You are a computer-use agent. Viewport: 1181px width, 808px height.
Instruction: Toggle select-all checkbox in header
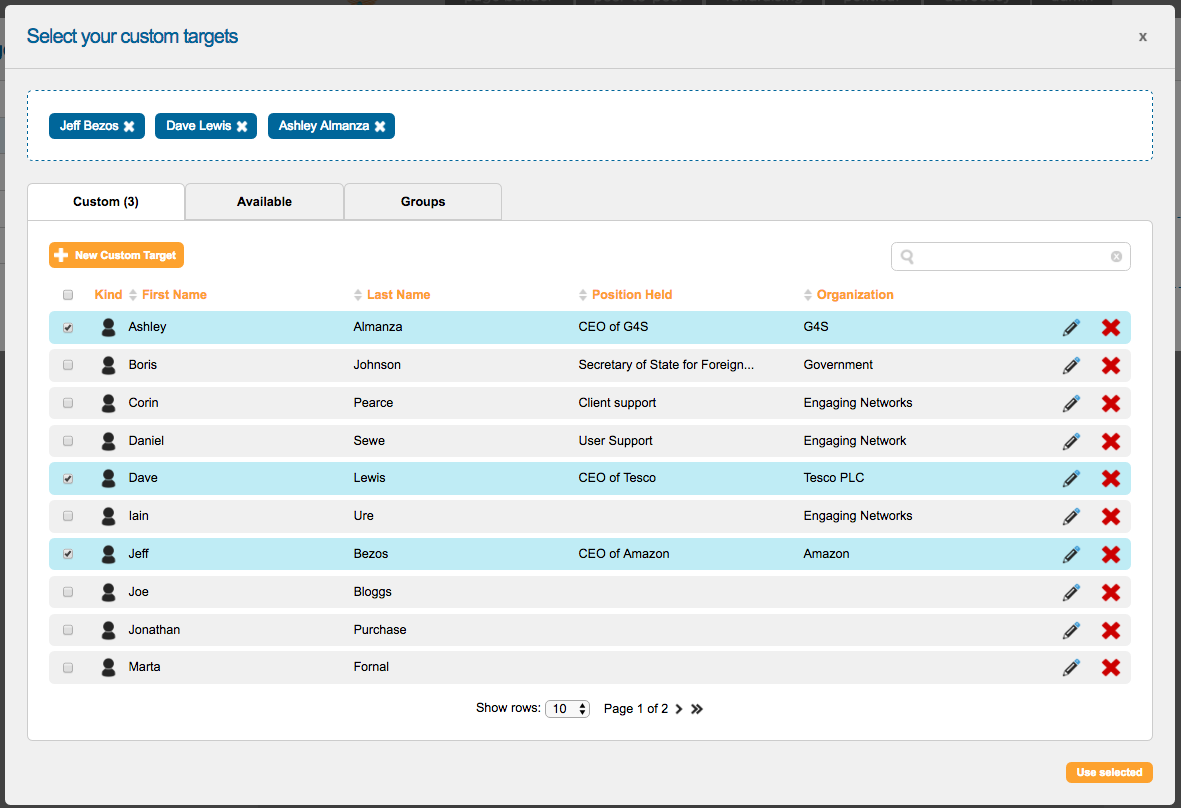click(x=68, y=295)
